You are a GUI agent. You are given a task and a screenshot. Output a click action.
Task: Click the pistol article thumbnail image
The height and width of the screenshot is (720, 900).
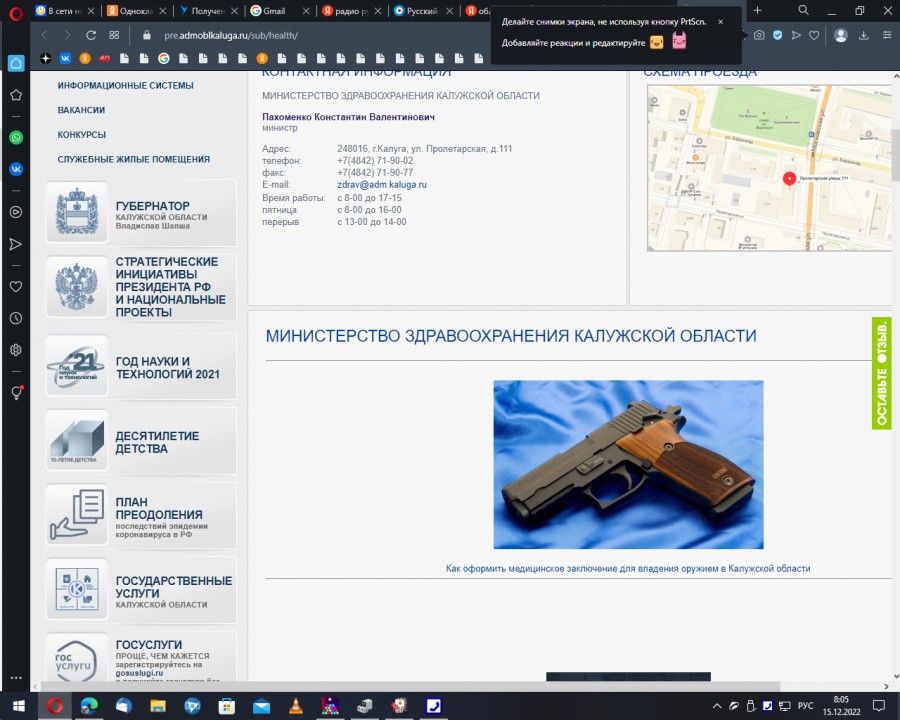(x=627, y=464)
